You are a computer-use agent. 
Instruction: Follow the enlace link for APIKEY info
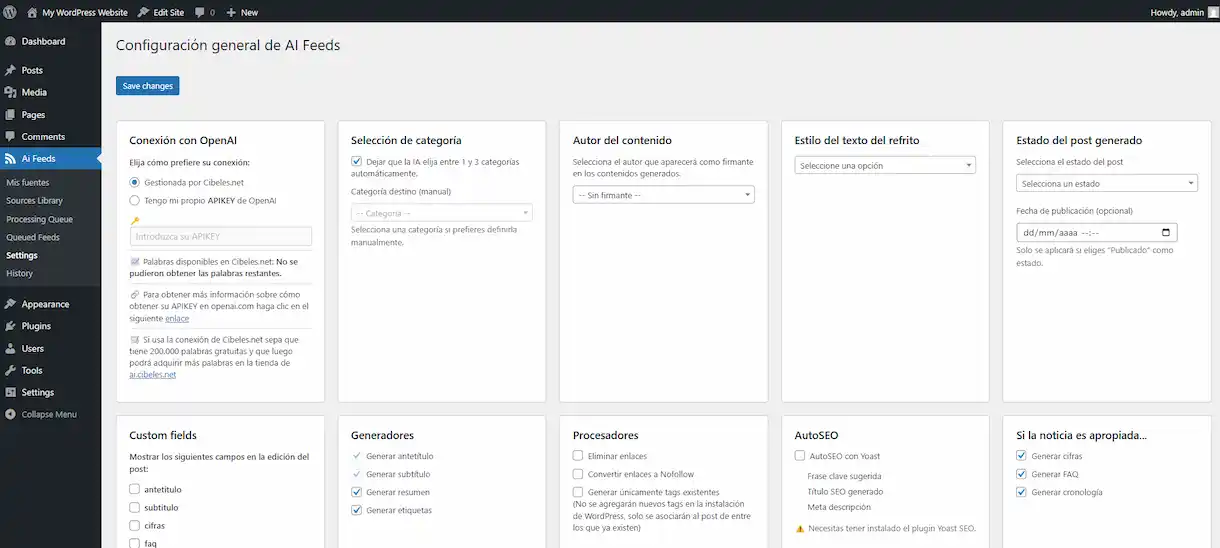tap(177, 318)
